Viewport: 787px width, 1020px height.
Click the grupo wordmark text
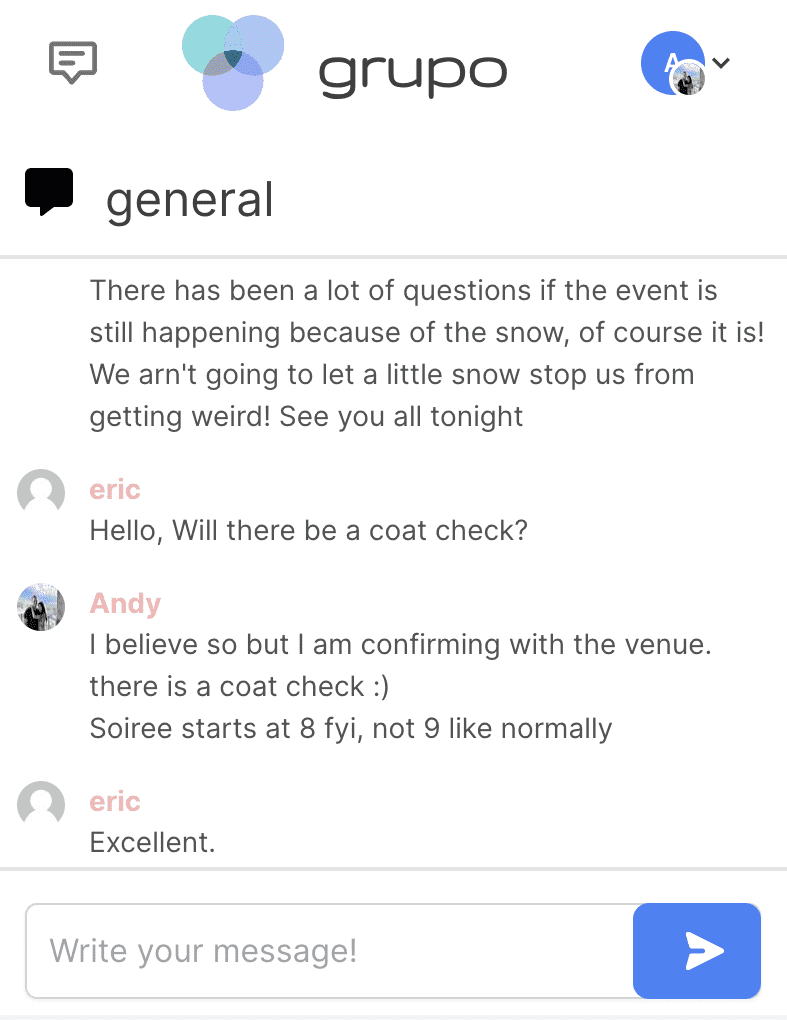412,71
